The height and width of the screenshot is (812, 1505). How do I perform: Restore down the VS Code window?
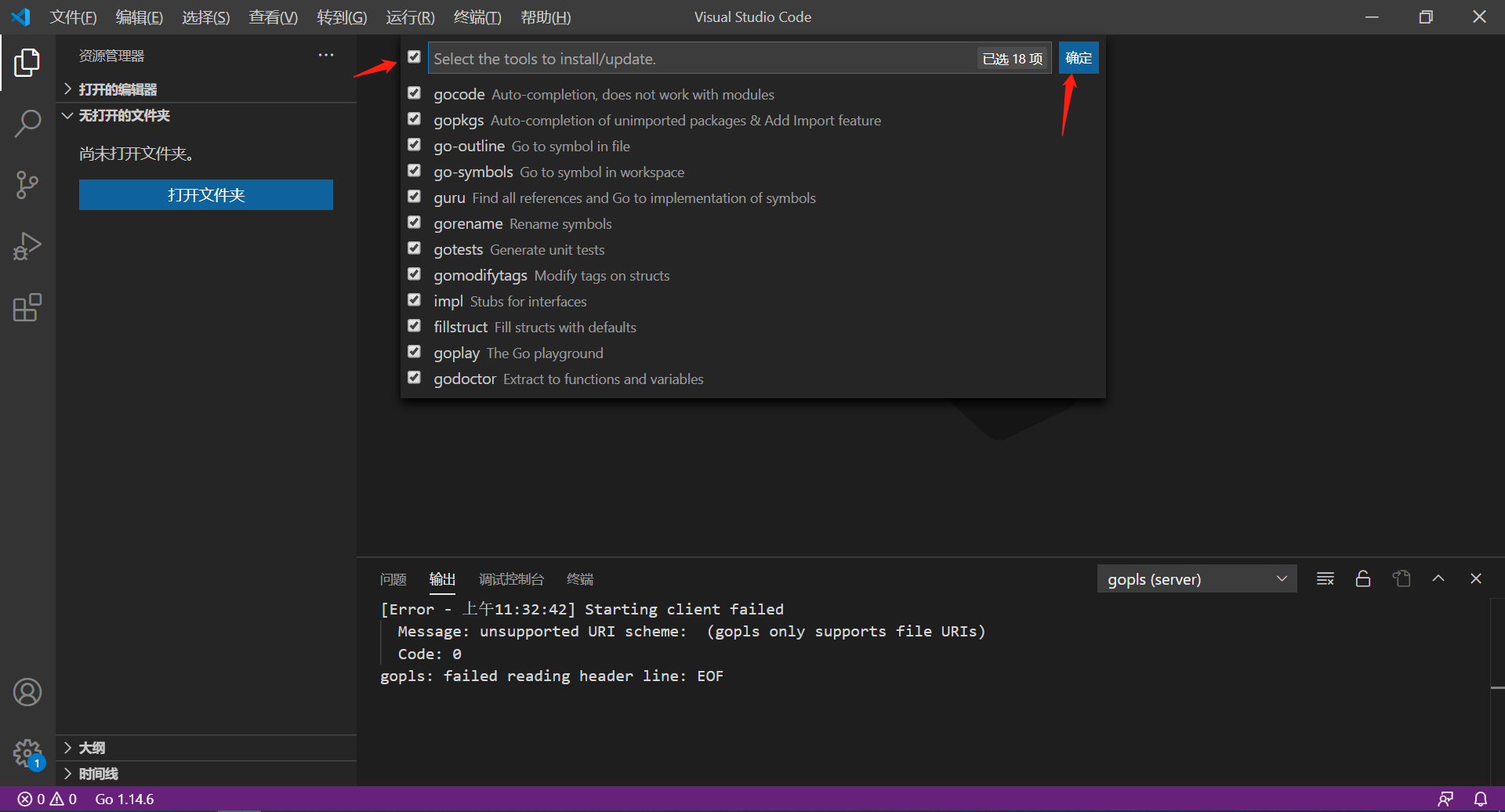coord(1426,16)
